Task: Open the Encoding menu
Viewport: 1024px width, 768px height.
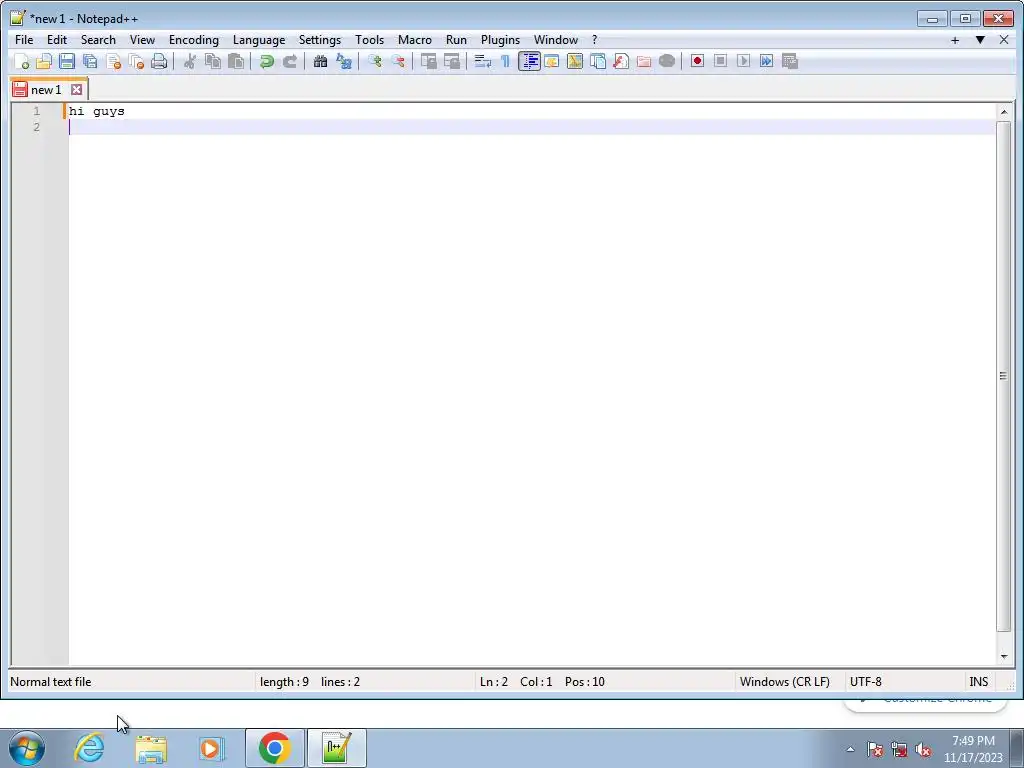Action: point(193,40)
